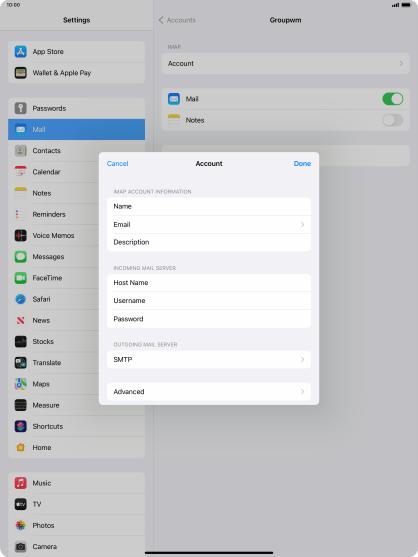Viewport: 418px width, 557px height.
Task: Click the Password input field
Action: coord(209,319)
